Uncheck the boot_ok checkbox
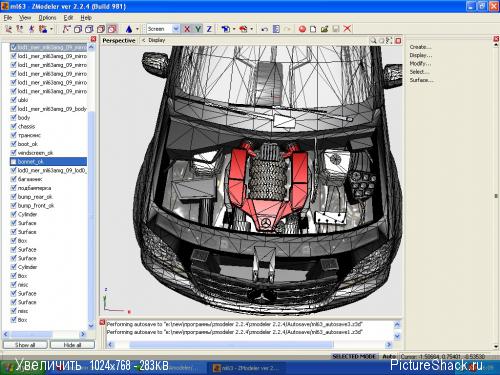Screen dimensions: 500x375 coord(14,144)
